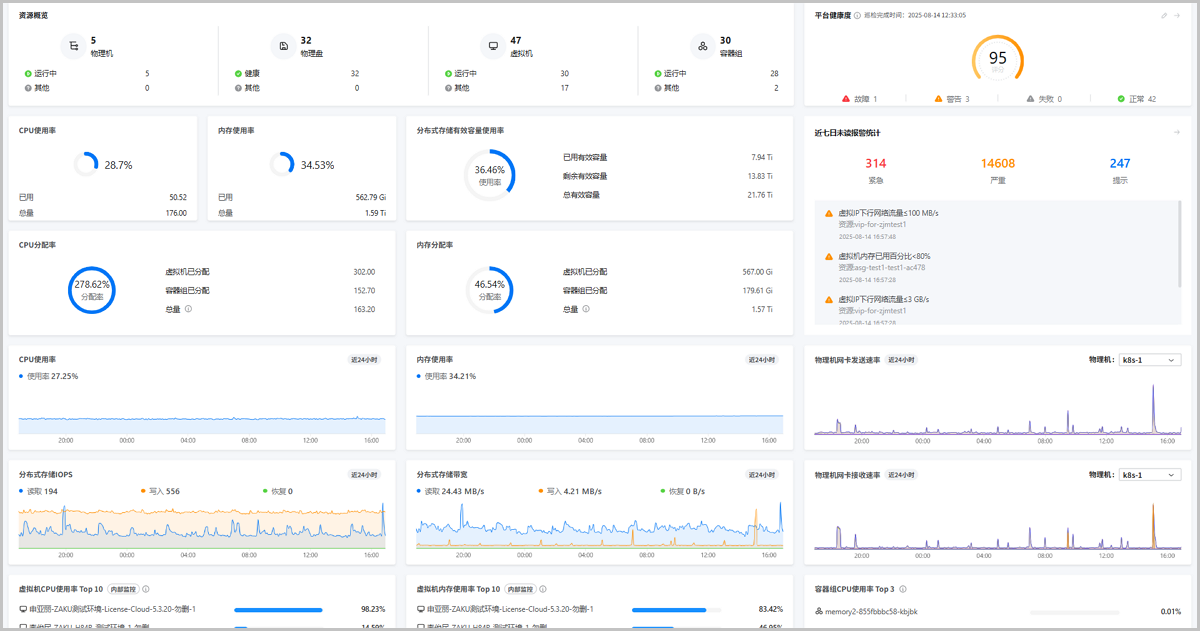The width and height of the screenshot is (1200, 631).
Task: Open physical machine dropdown for NIC receive rate
Action: [x=1149, y=475]
